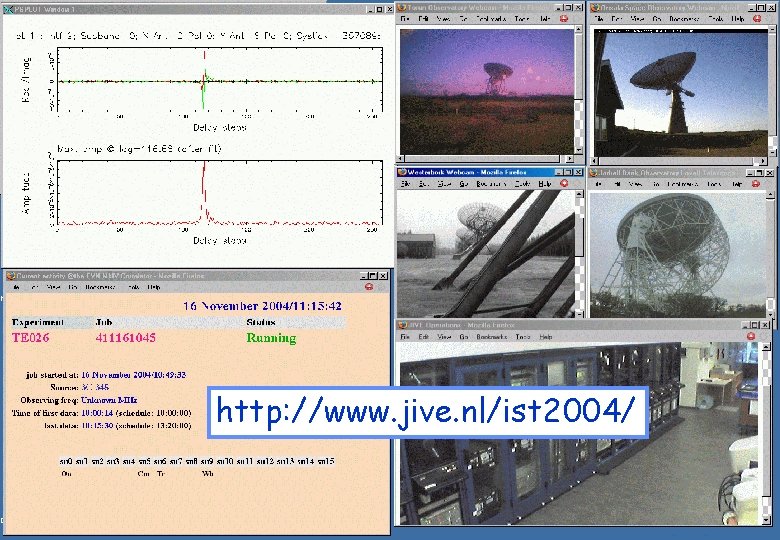The height and width of the screenshot is (540, 780).
Task: Click the Onsala dish webcam image
Action: (x=681, y=94)
